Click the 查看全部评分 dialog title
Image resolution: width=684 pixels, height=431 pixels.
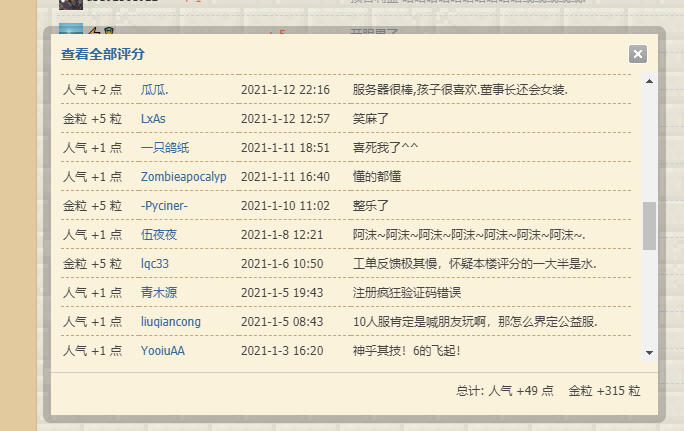tap(103, 54)
